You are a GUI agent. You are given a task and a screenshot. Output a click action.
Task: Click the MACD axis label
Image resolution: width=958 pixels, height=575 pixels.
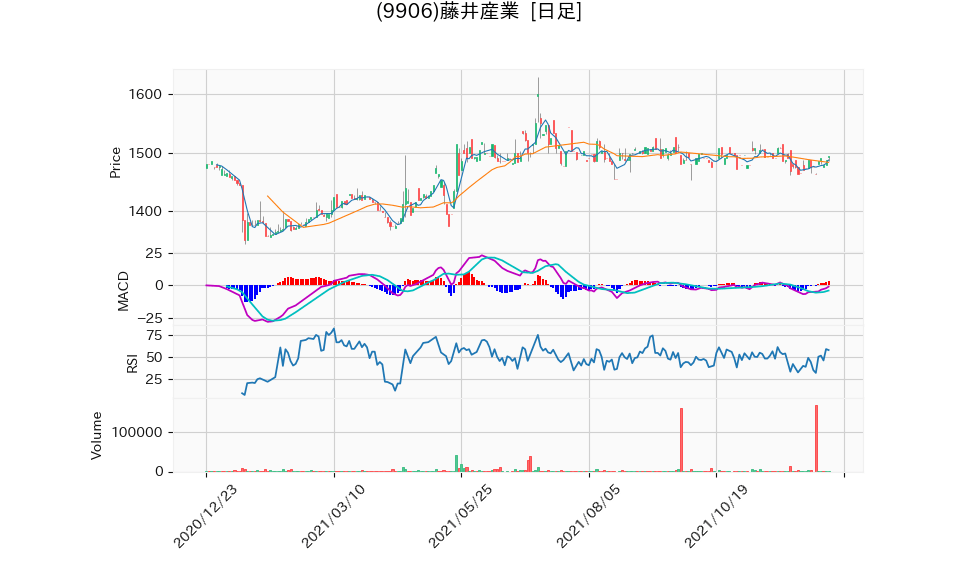point(123,291)
